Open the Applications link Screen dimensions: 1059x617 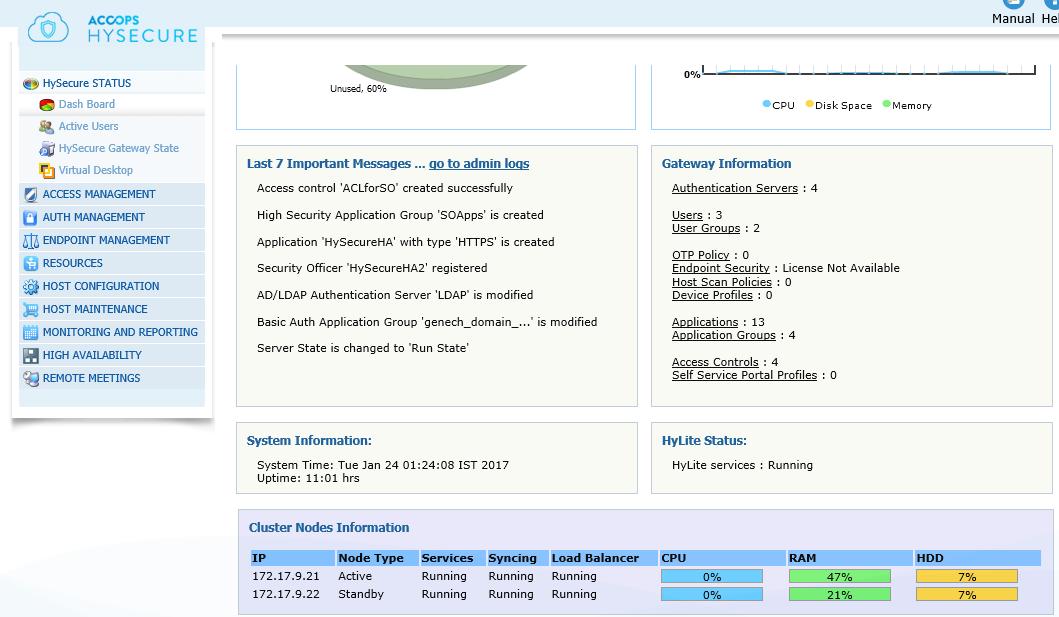[705, 323]
